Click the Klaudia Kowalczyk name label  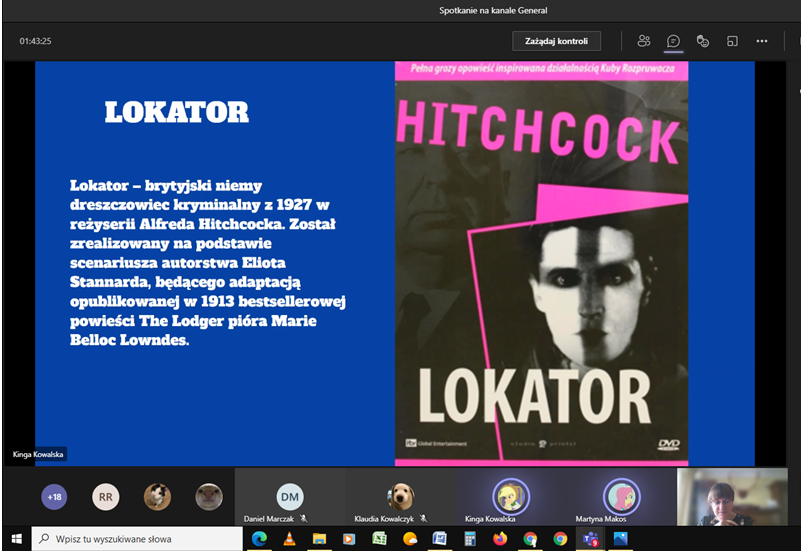[384, 519]
